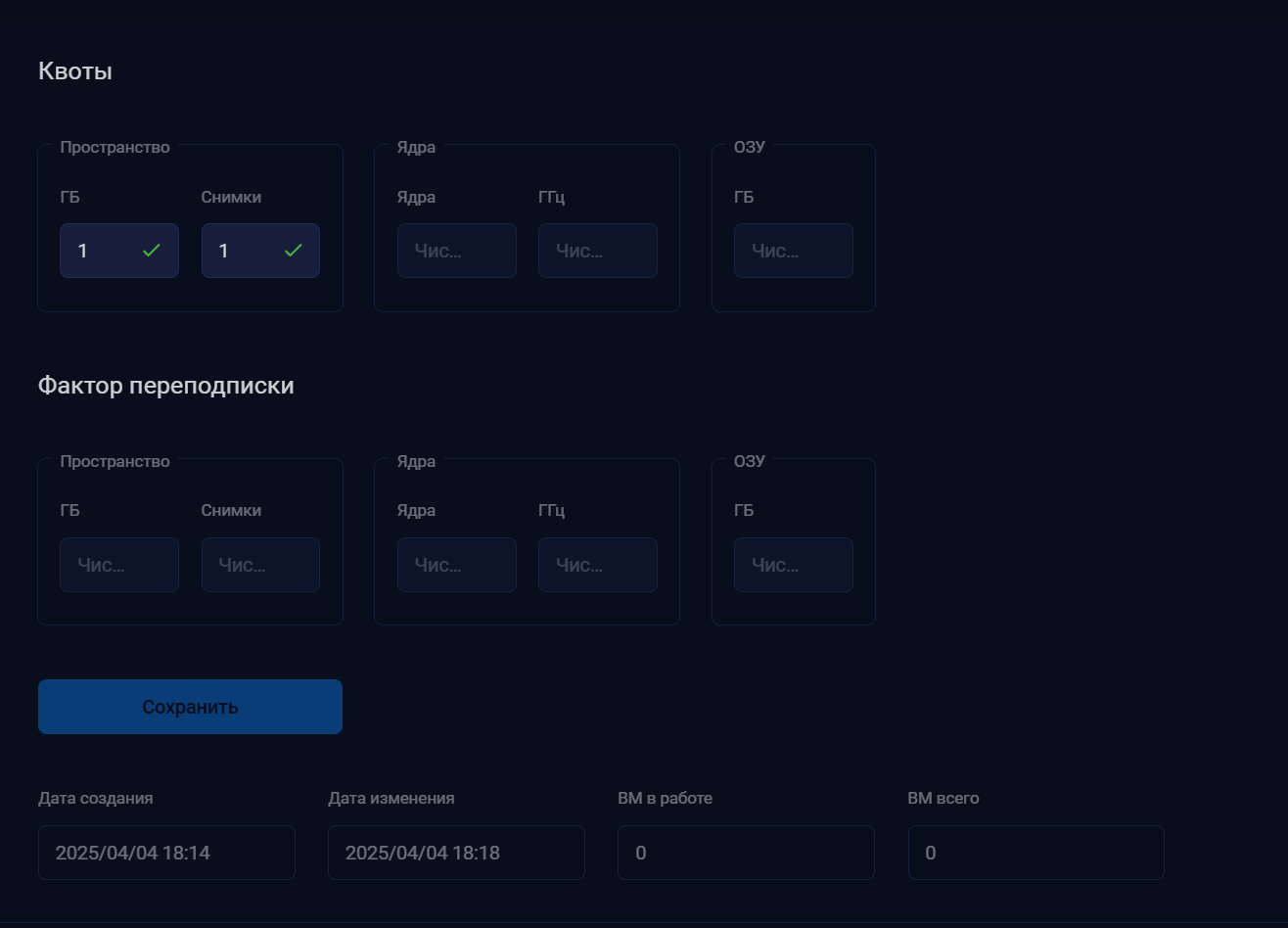Click the green checkmark in quota Снимки field
The width and height of the screenshot is (1288, 928).
(x=293, y=251)
